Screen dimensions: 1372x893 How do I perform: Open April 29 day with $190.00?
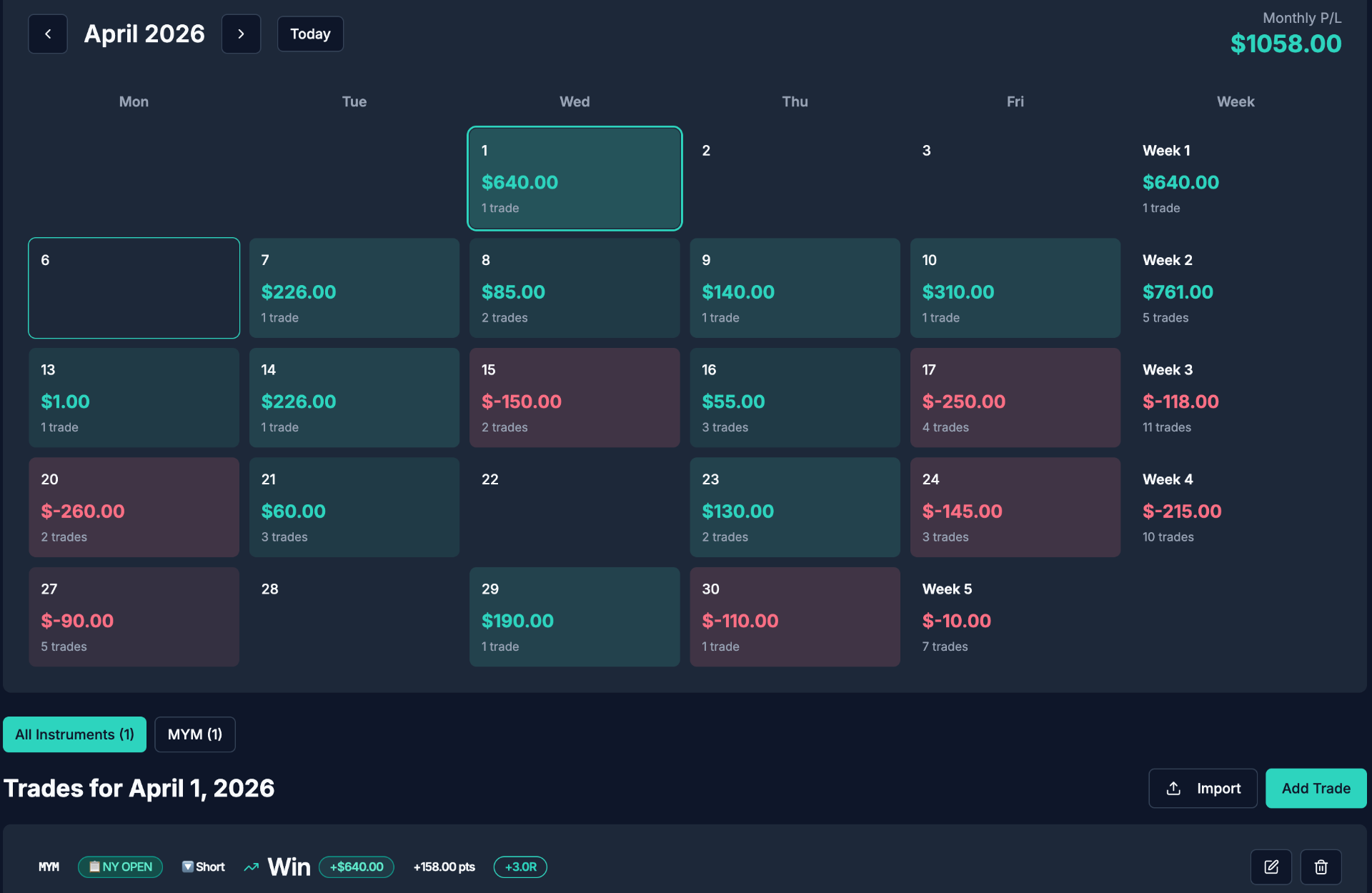click(x=575, y=617)
